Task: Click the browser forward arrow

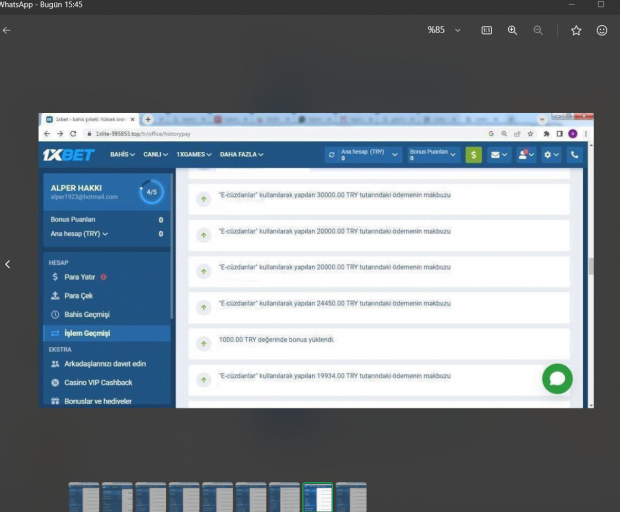Action: [x=60, y=134]
